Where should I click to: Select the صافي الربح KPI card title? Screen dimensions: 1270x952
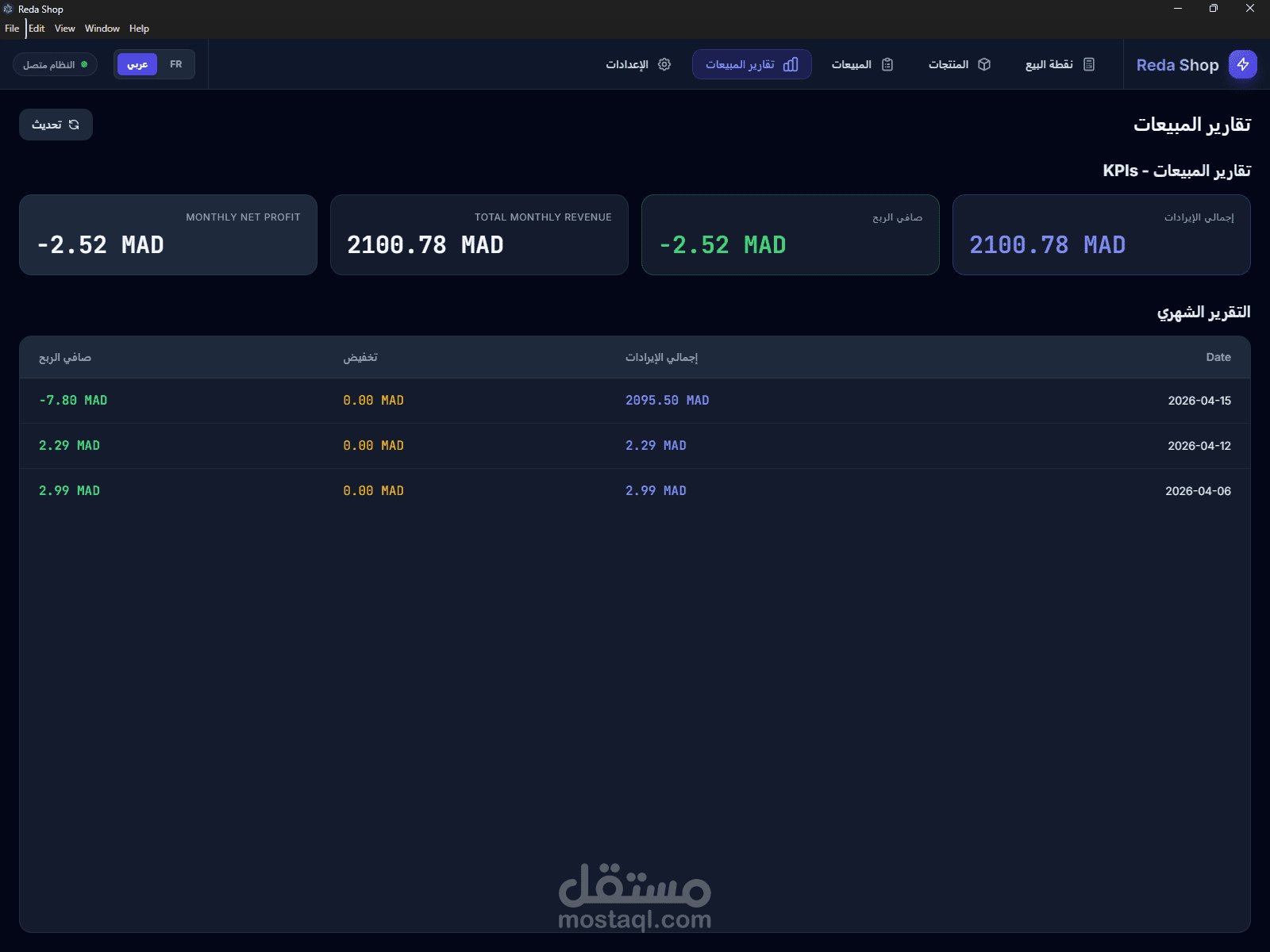(x=897, y=217)
